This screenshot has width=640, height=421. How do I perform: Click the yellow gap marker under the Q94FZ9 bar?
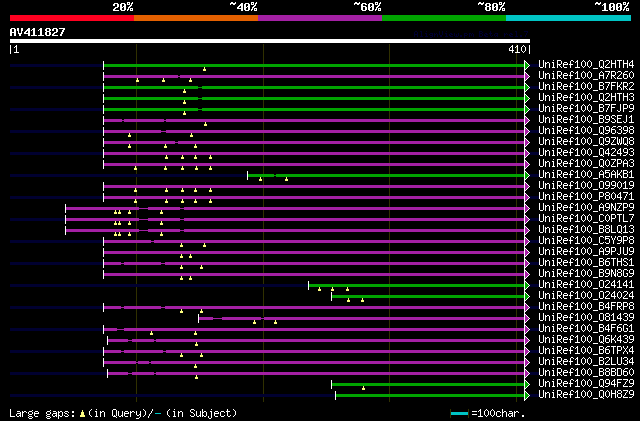pos(363,388)
